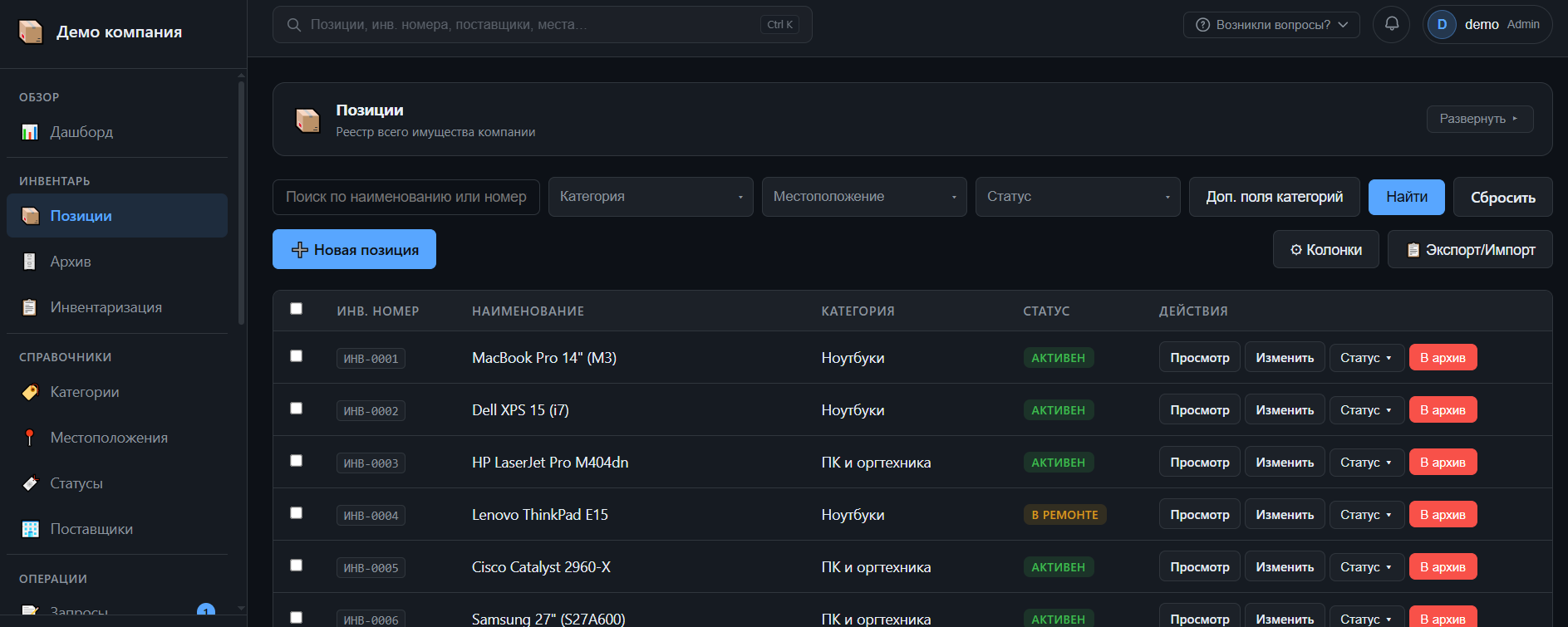Open the Категория filter dropdown
The width and height of the screenshot is (1568, 627).
point(651,197)
